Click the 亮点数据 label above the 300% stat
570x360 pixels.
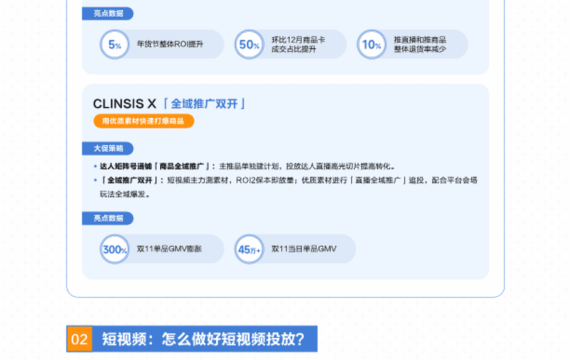(x=108, y=218)
